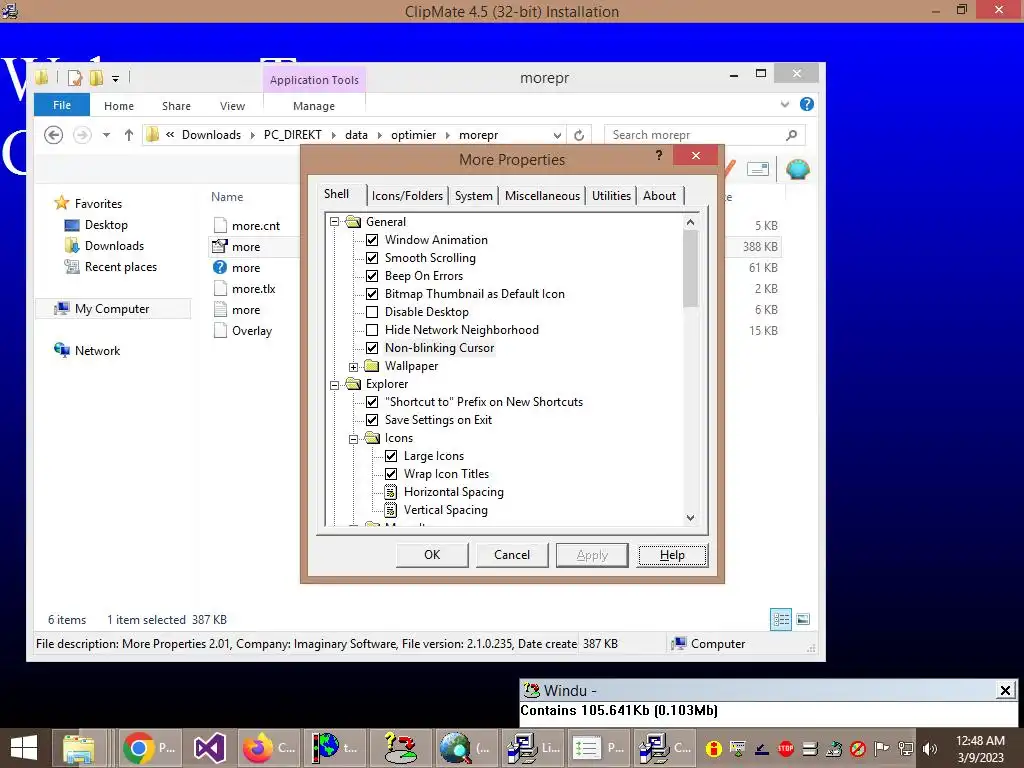Viewport: 1024px width, 768px height.
Task: Expand the Explorer ribbon chevron
Action: (785, 104)
